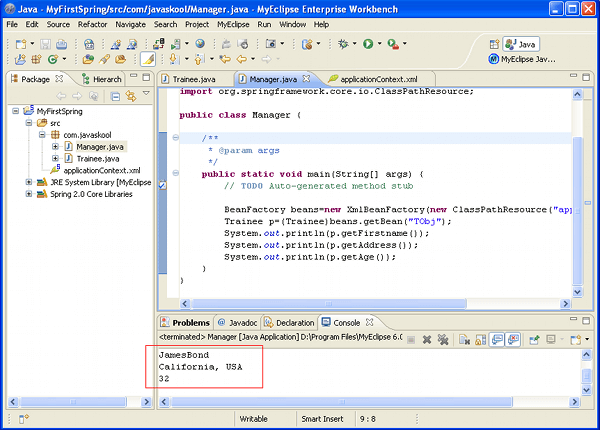Close the Manager.java editor tab
Screen dimensions: 600x430
(x=306, y=78)
